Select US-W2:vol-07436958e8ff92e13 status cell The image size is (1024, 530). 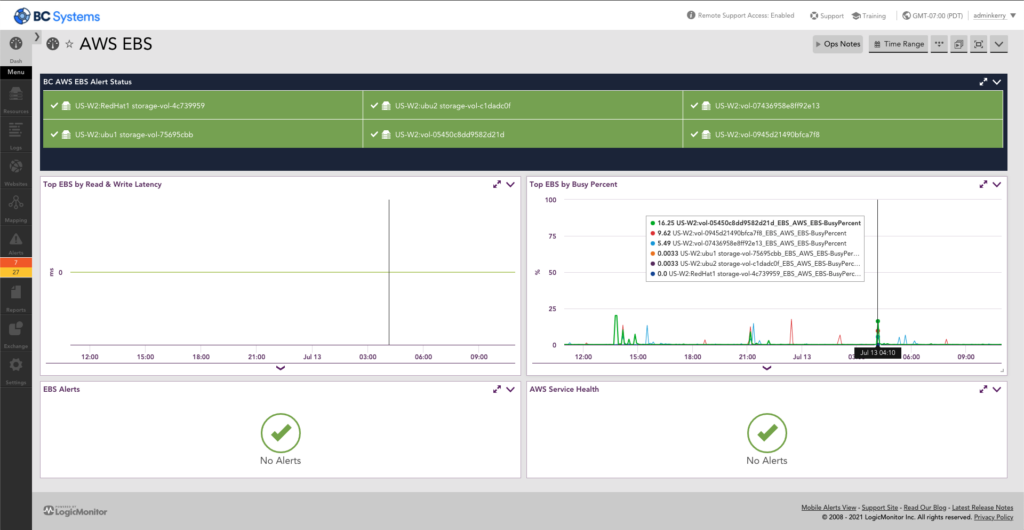842,105
